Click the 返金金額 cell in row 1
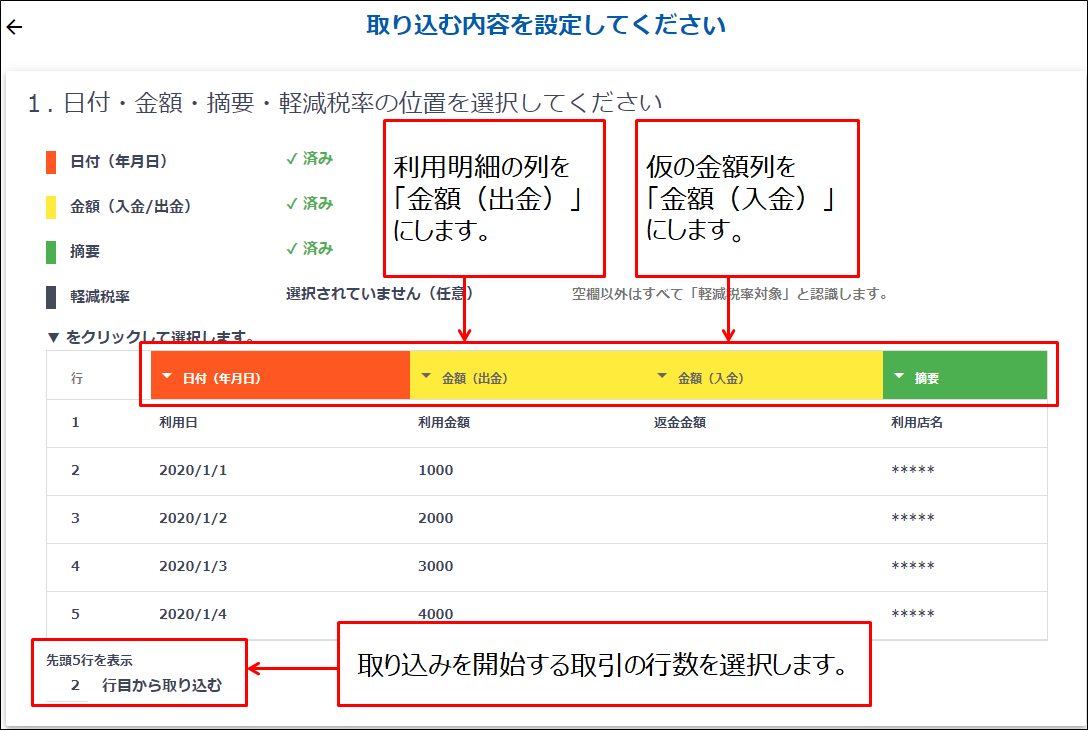The width and height of the screenshot is (1088, 730). click(x=680, y=422)
